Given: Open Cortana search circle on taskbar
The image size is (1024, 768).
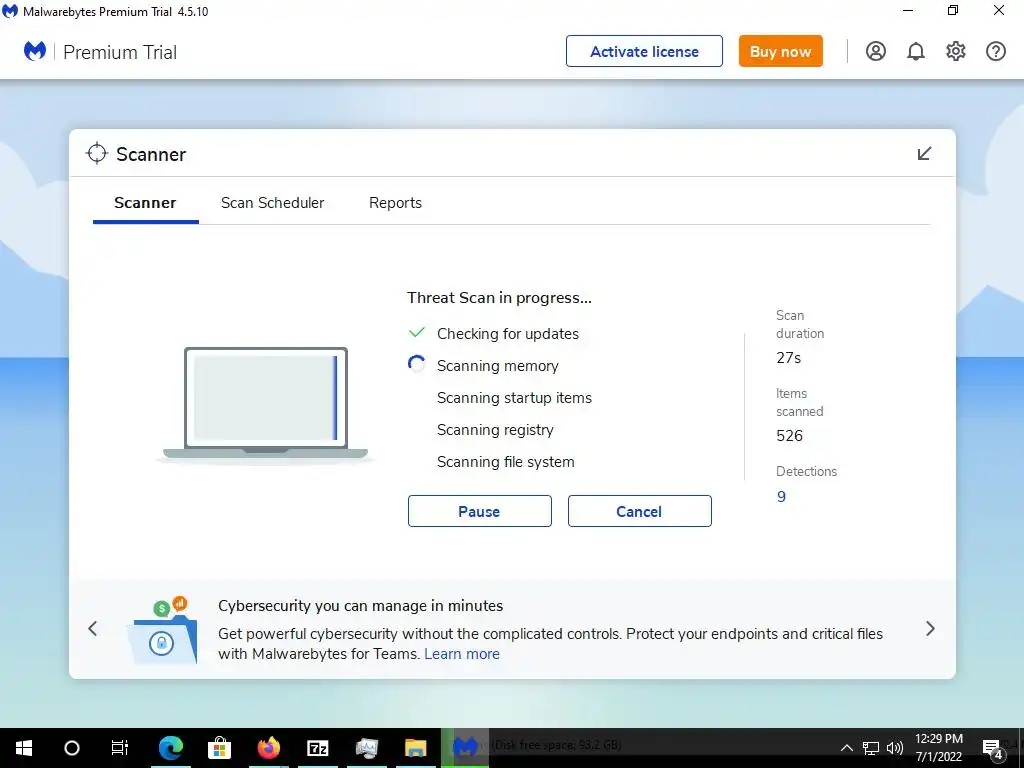Looking at the screenshot, I should tap(72, 748).
